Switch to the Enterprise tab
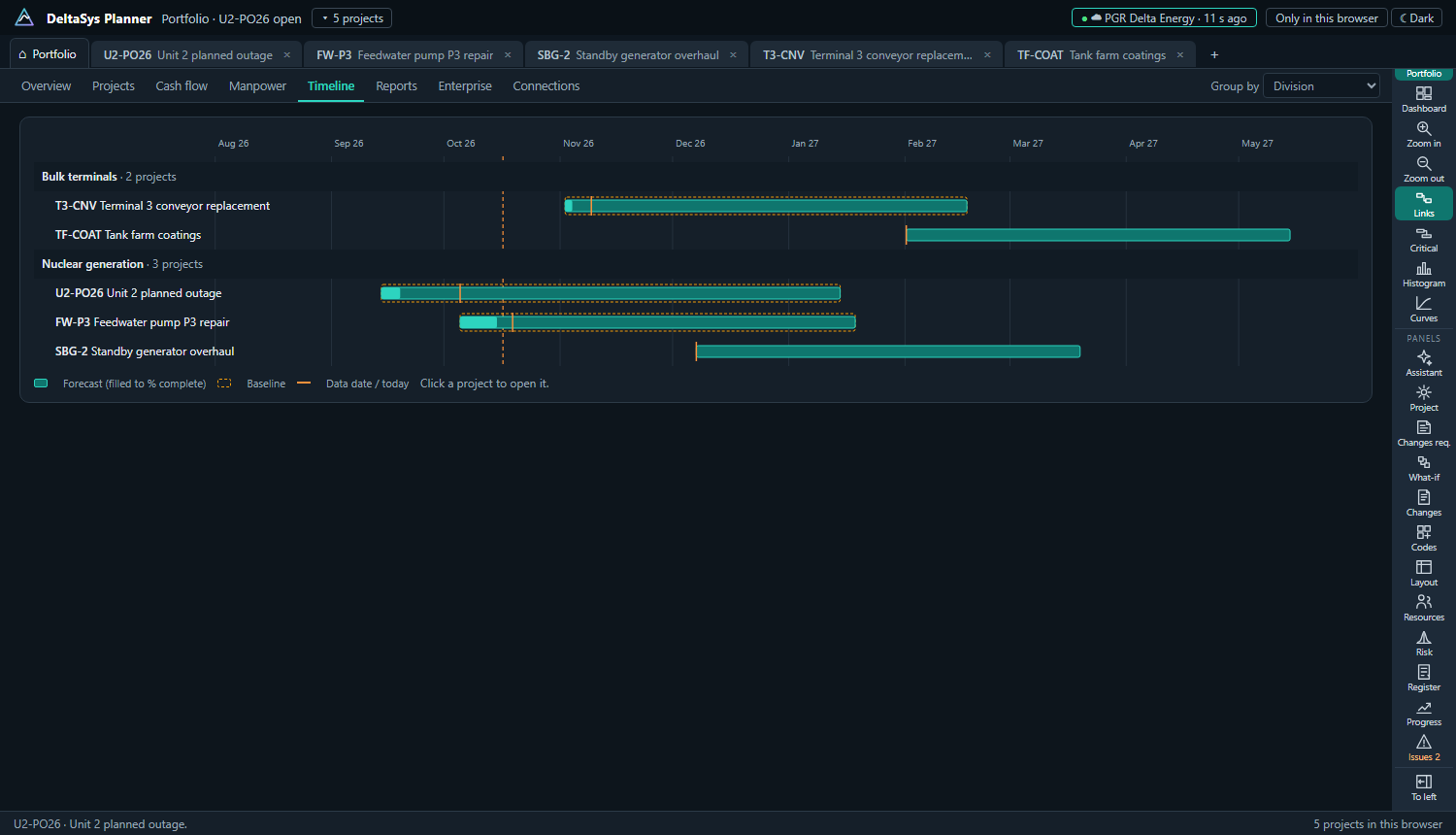Screen dimensions: 1456x835 click(x=465, y=85)
